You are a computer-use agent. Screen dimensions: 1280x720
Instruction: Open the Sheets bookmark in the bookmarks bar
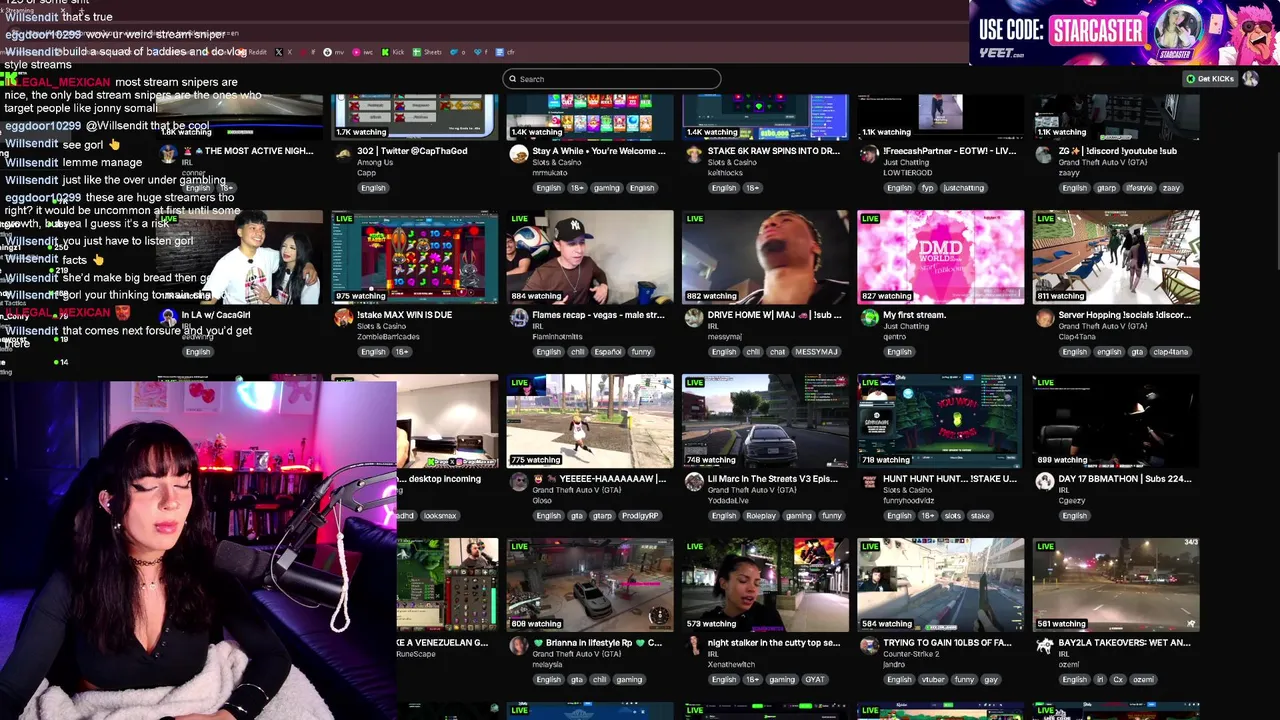point(427,52)
